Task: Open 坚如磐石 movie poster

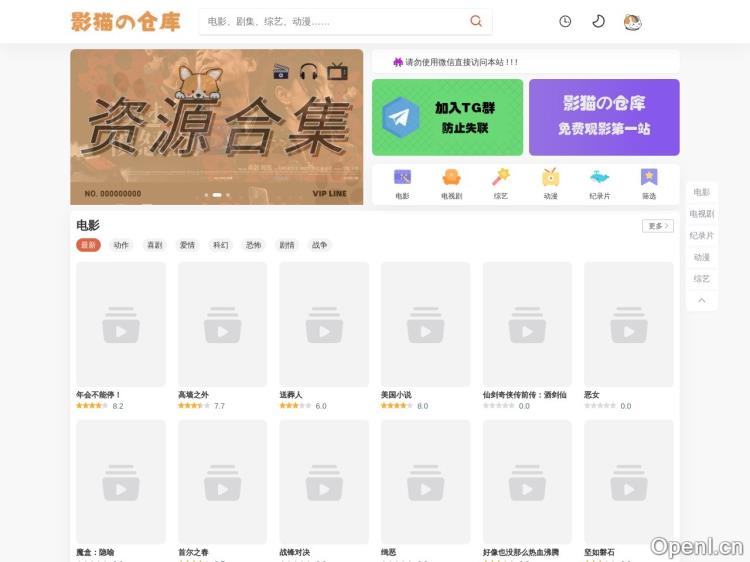Action: coord(629,482)
